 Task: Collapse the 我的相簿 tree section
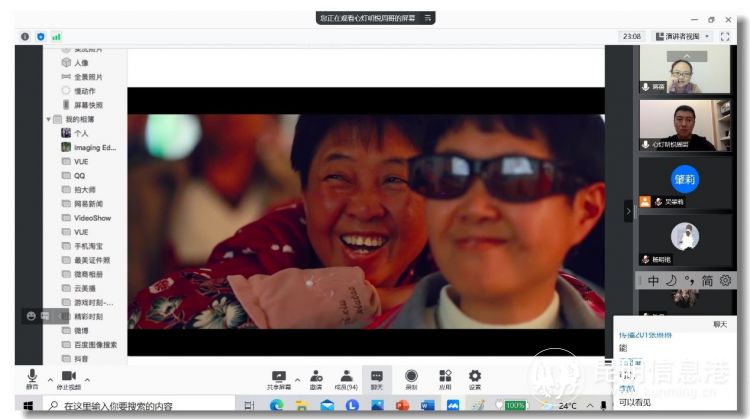point(48,119)
